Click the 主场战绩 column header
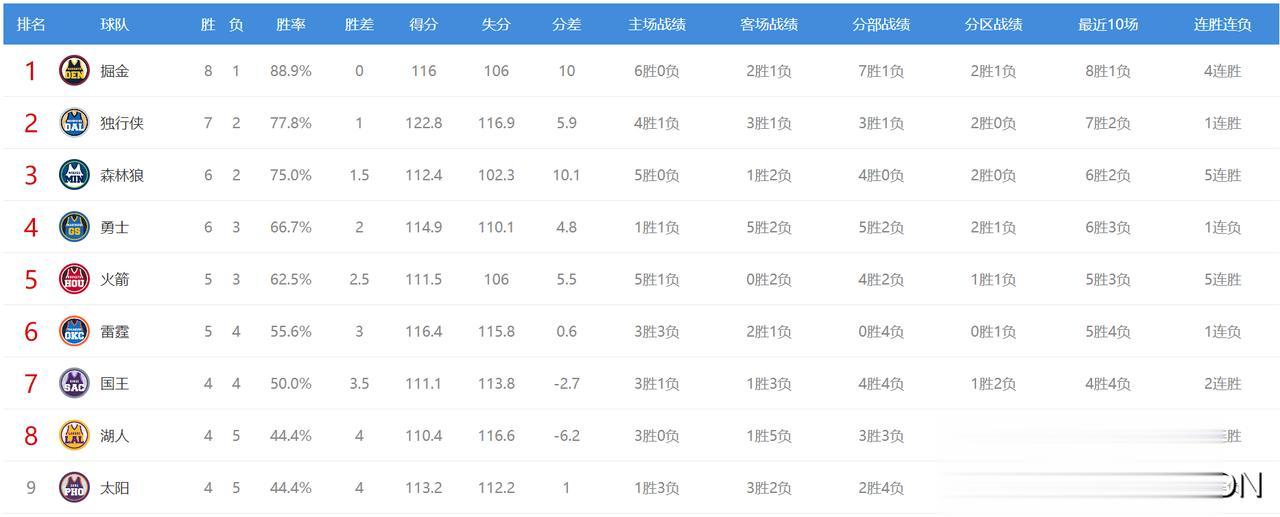1280x517 pixels. [657, 24]
